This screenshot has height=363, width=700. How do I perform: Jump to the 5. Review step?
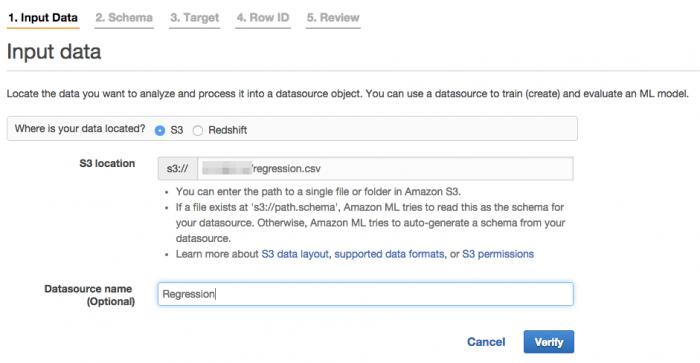coord(333,18)
